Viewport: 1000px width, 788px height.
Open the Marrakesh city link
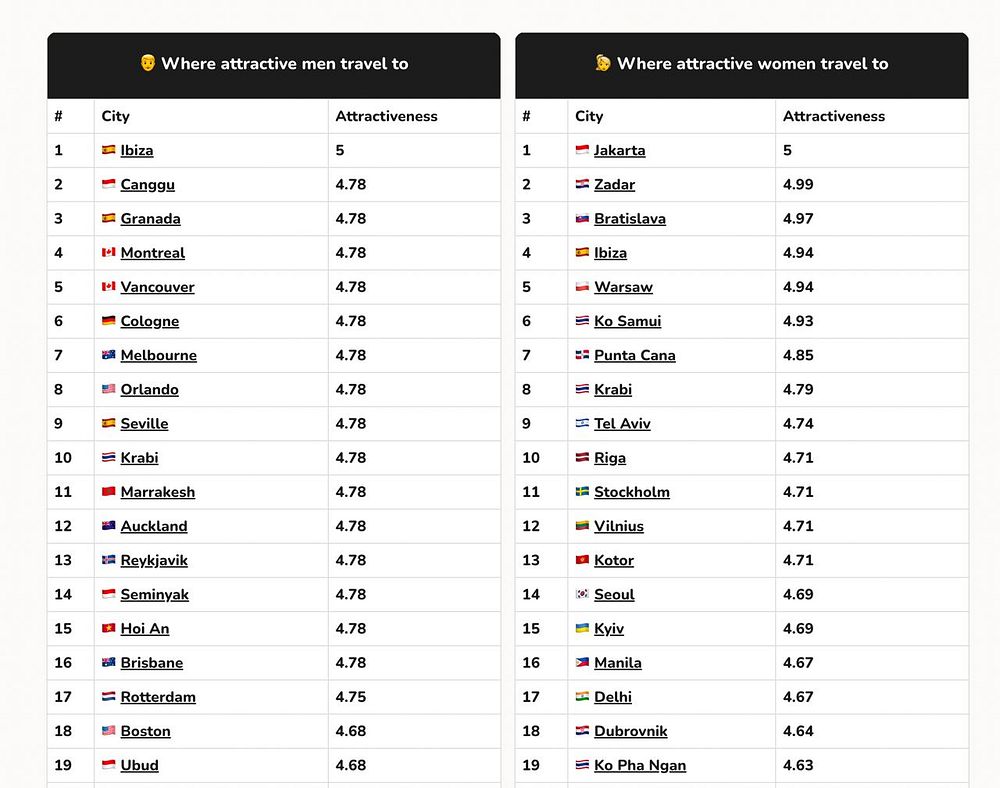[158, 492]
